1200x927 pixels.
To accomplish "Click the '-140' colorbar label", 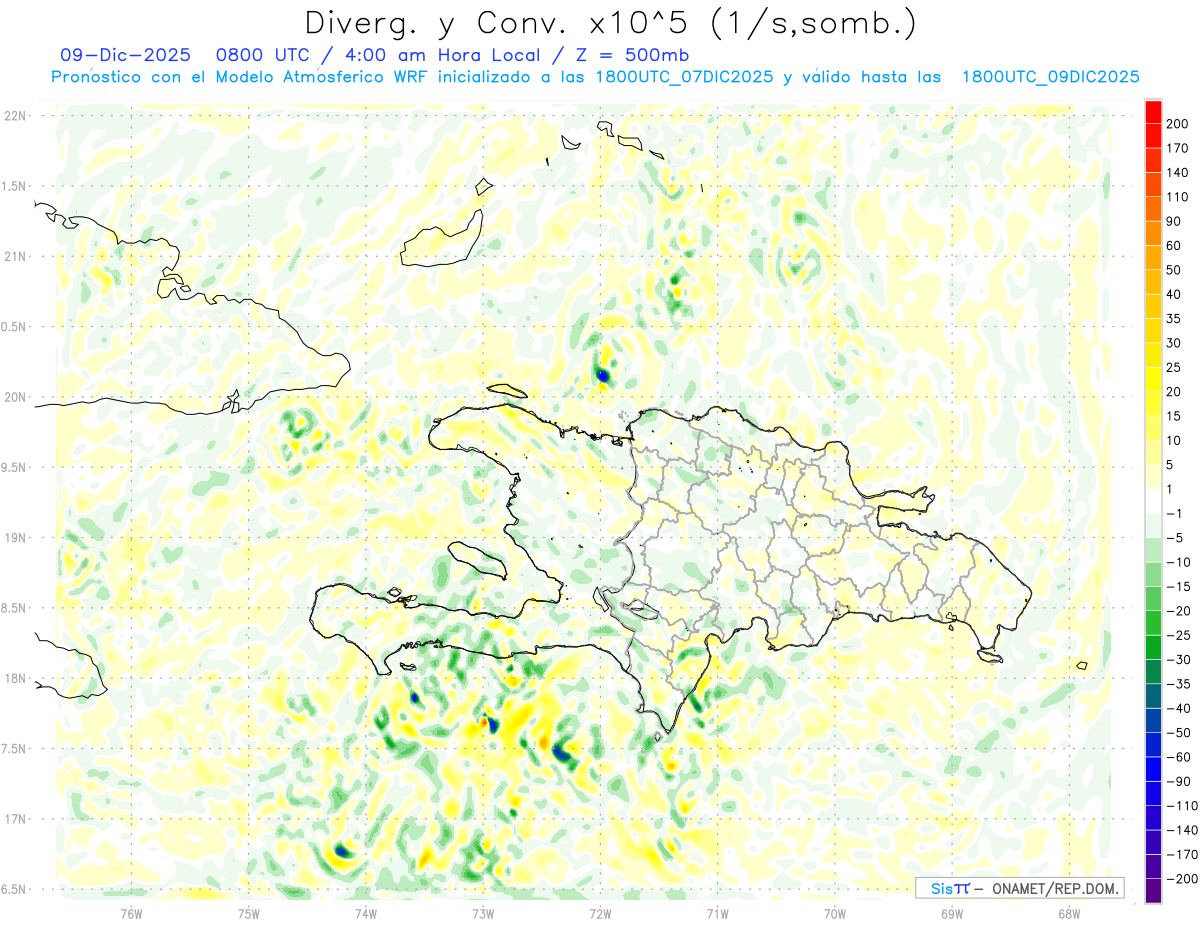I will (x=1180, y=830).
